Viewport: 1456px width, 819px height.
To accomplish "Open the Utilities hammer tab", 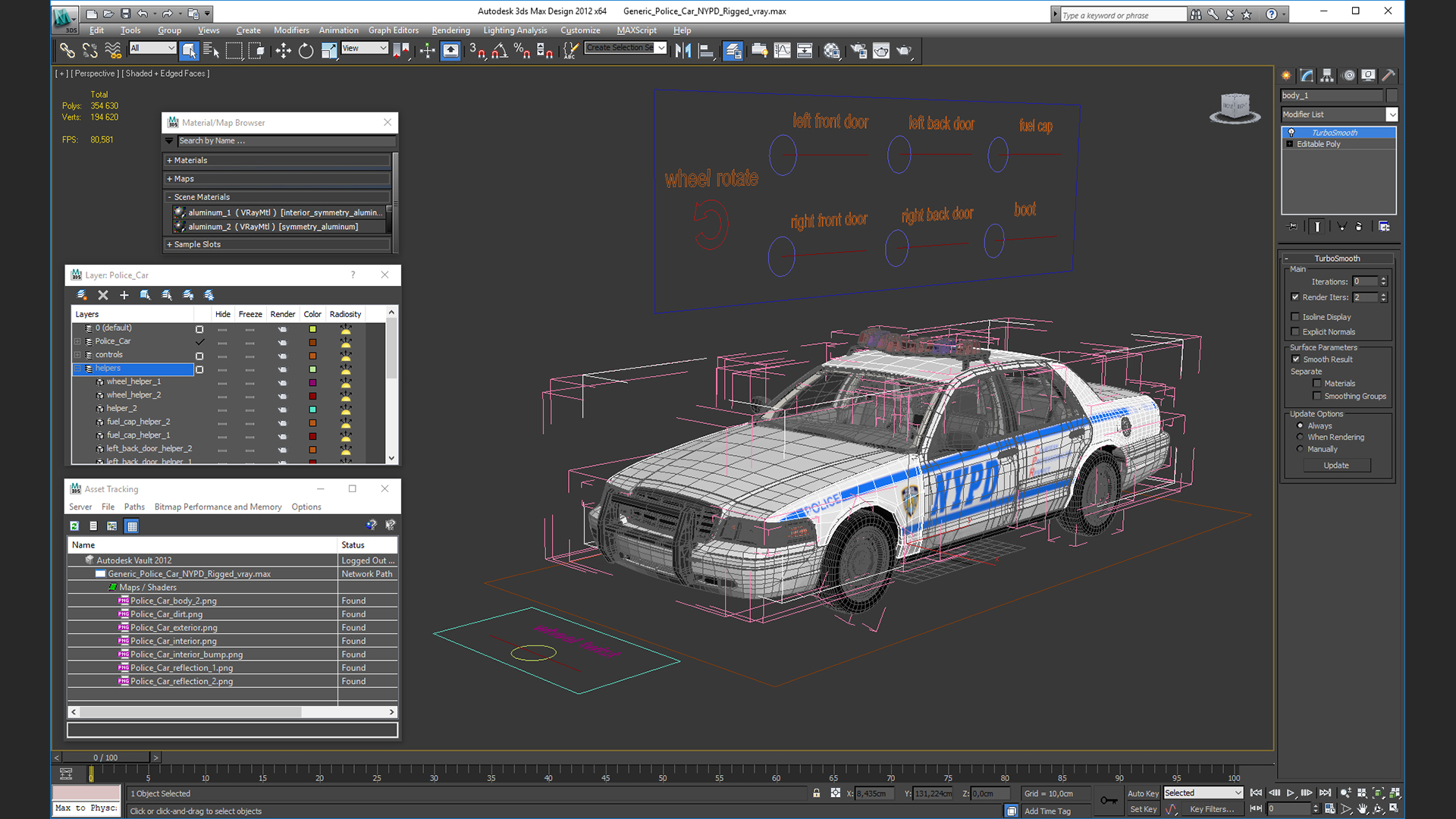I will [x=1388, y=75].
